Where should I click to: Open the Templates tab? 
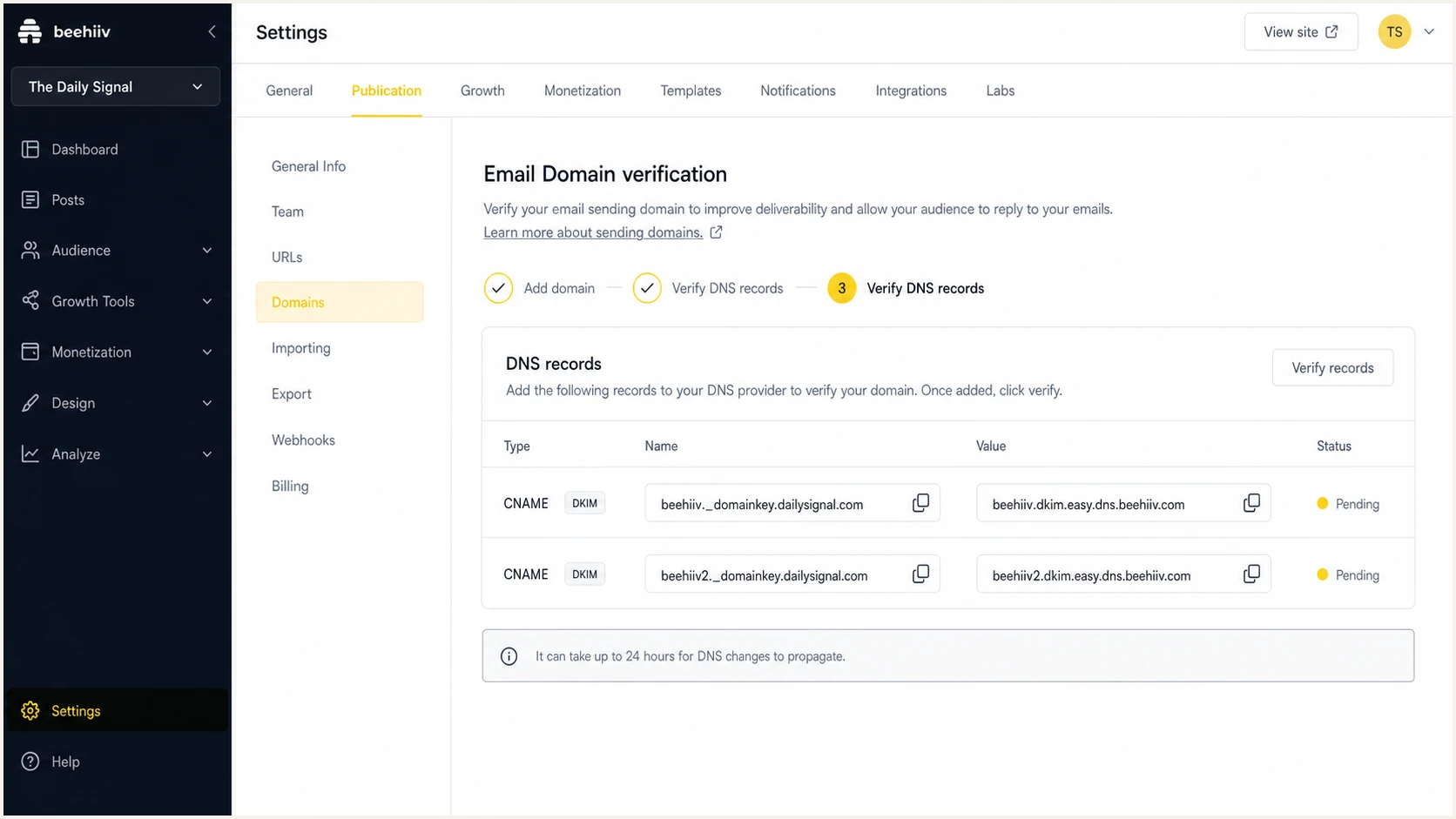click(x=691, y=91)
